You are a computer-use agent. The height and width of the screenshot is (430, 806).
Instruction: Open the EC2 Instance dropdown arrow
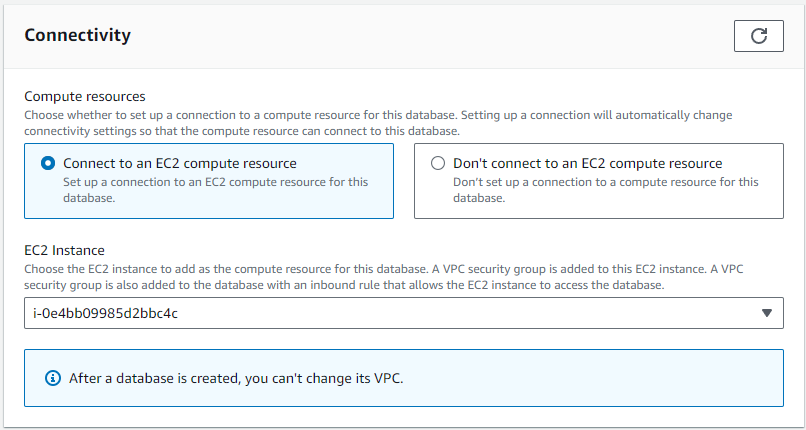point(767,313)
